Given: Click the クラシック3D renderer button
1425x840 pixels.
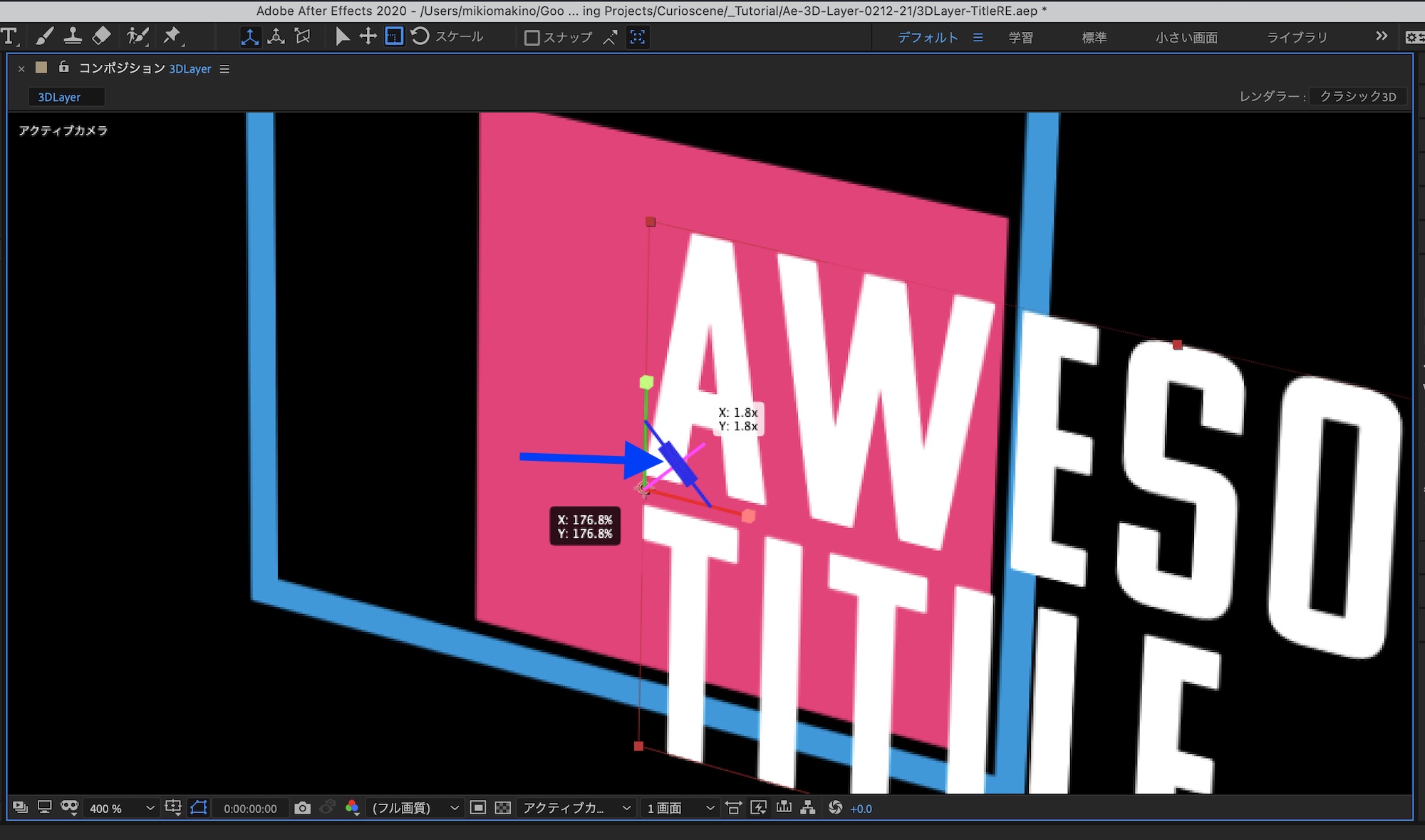Looking at the screenshot, I should coord(1357,97).
